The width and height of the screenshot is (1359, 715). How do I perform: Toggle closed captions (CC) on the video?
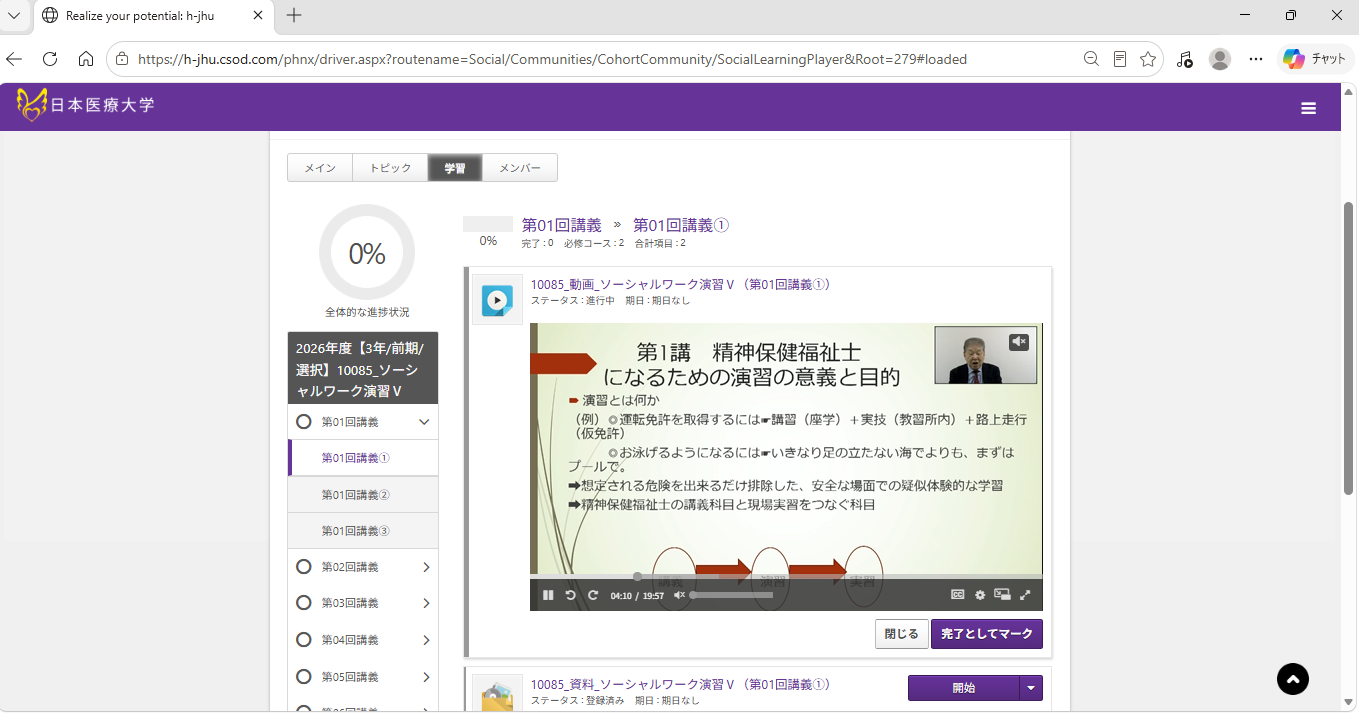(x=957, y=595)
